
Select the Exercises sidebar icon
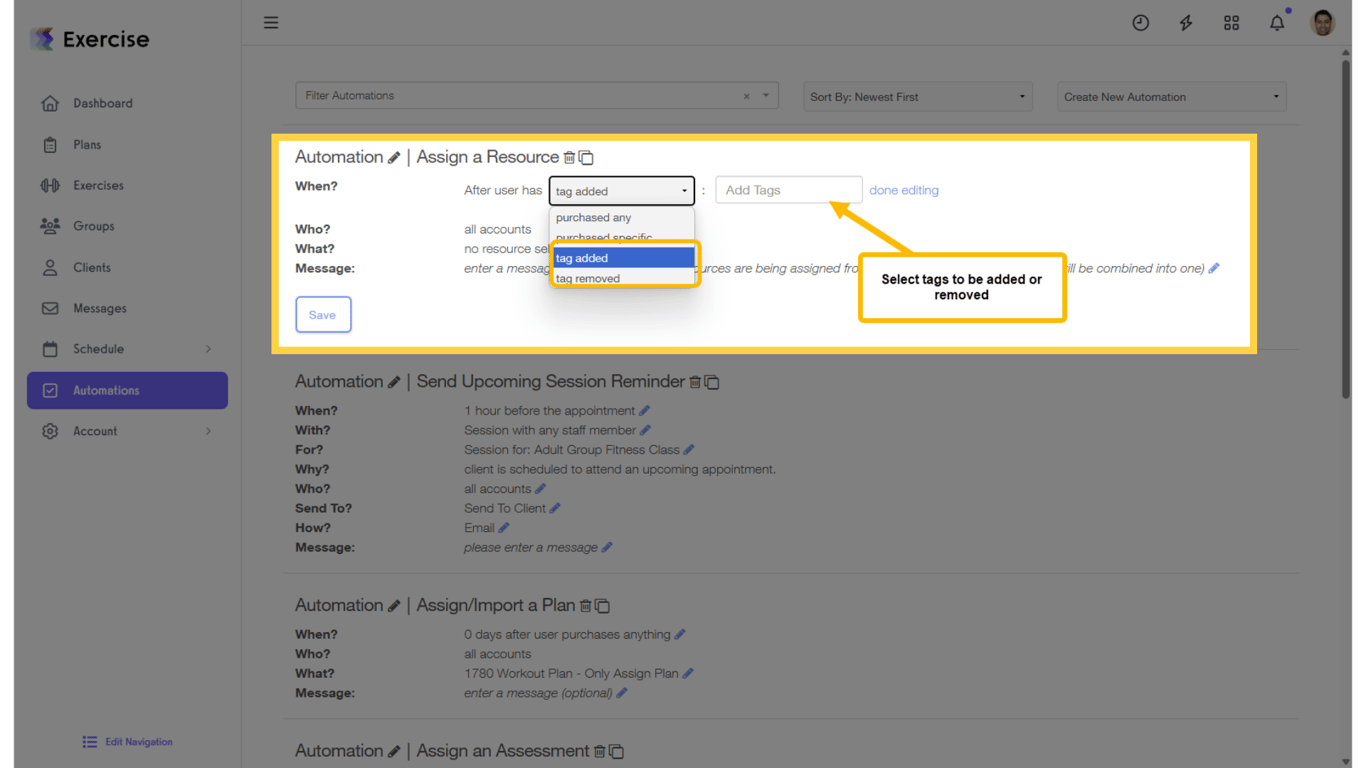click(x=49, y=185)
